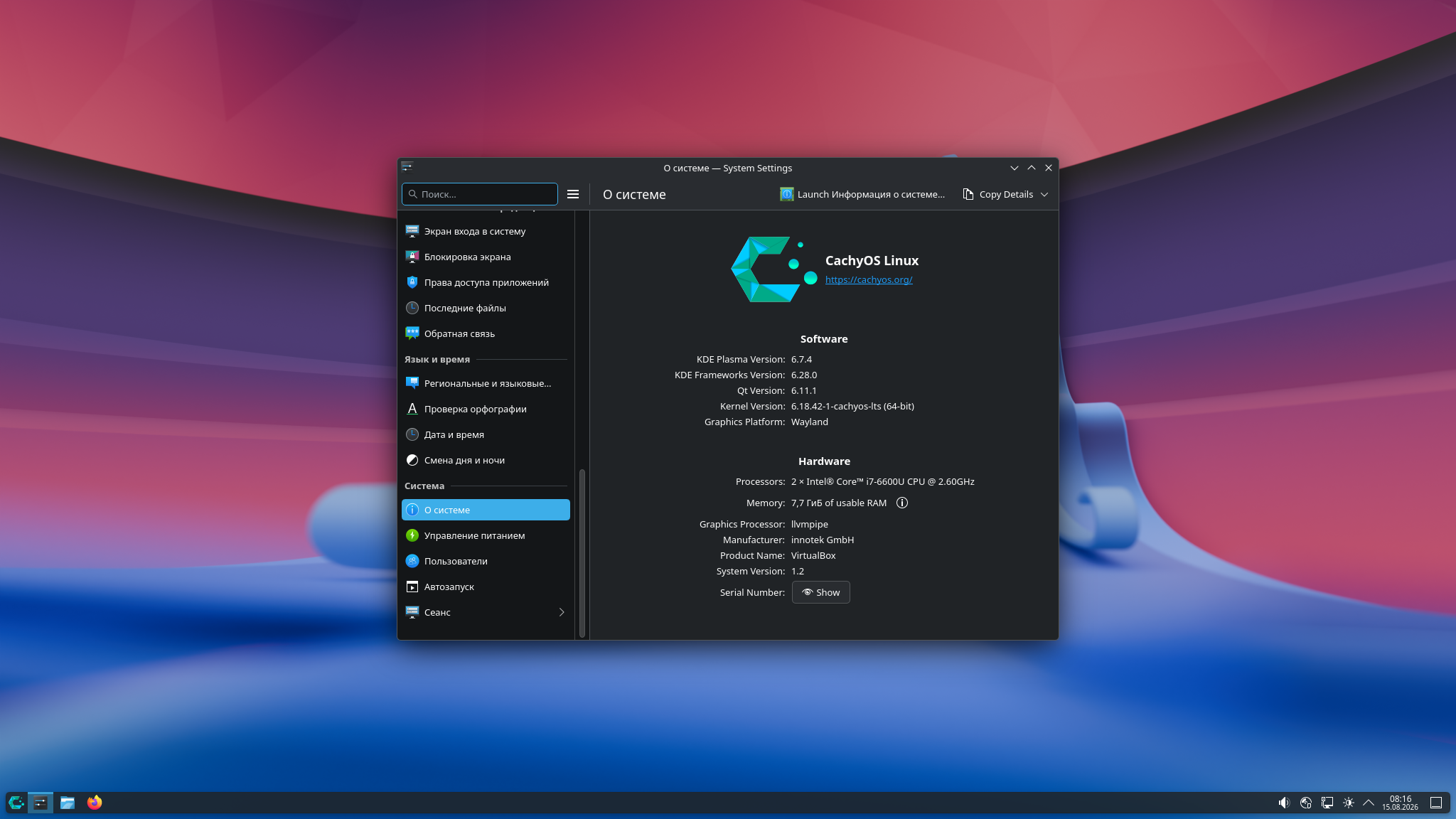Open Обратная связь settings page
The image size is (1456, 819).
(x=486, y=333)
